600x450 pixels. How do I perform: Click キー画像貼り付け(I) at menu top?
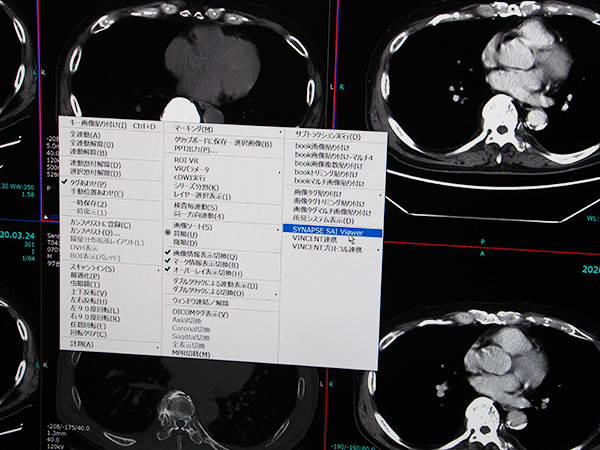point(100,126)
